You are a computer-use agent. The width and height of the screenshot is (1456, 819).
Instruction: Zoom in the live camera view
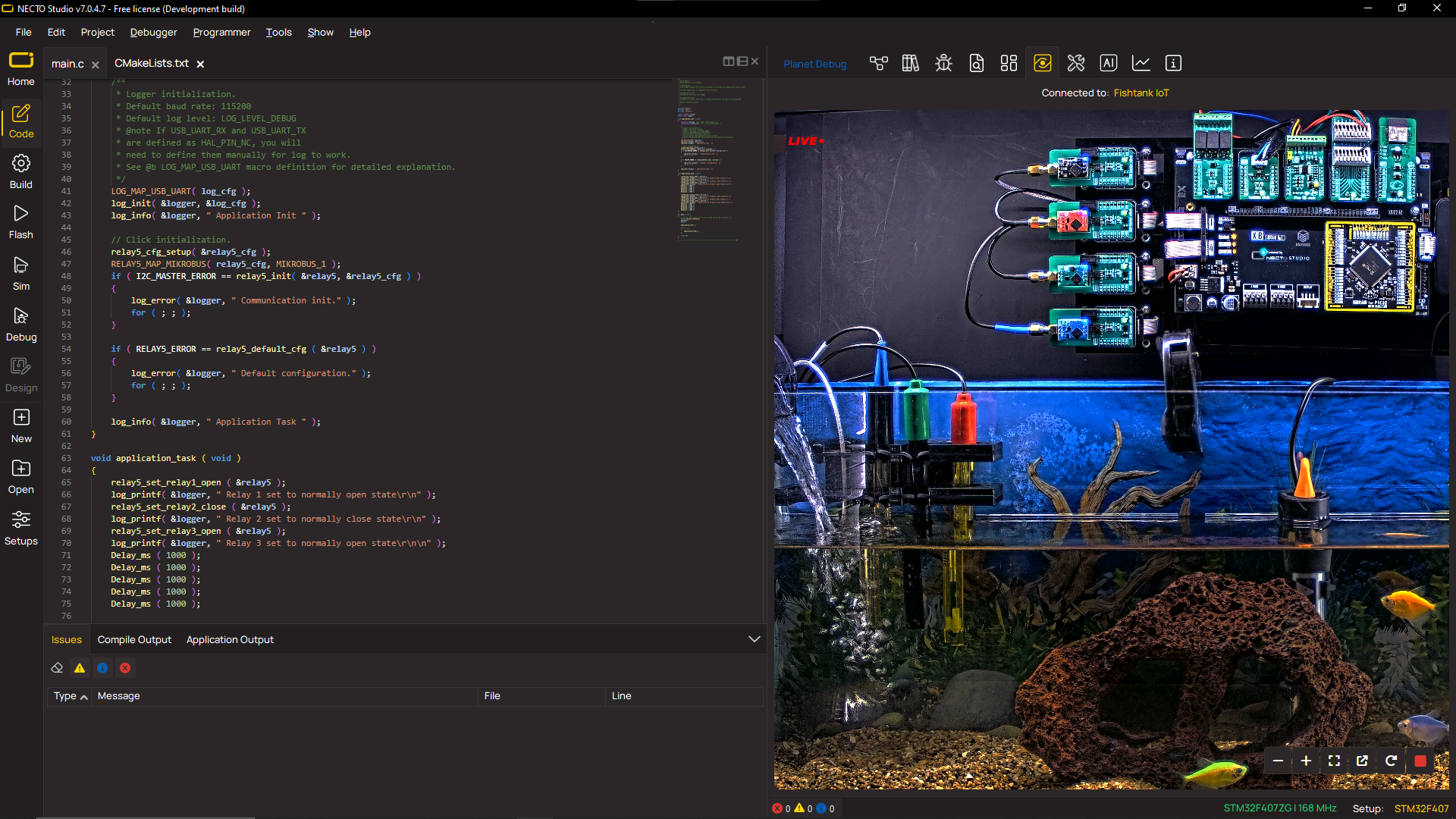click(1306, 761)
